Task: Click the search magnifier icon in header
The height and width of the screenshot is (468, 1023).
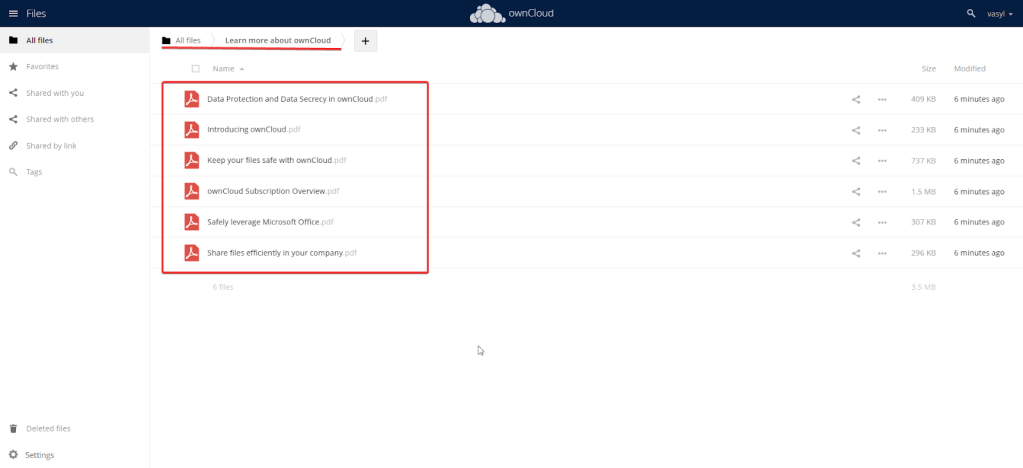Action: pos(971,14)
